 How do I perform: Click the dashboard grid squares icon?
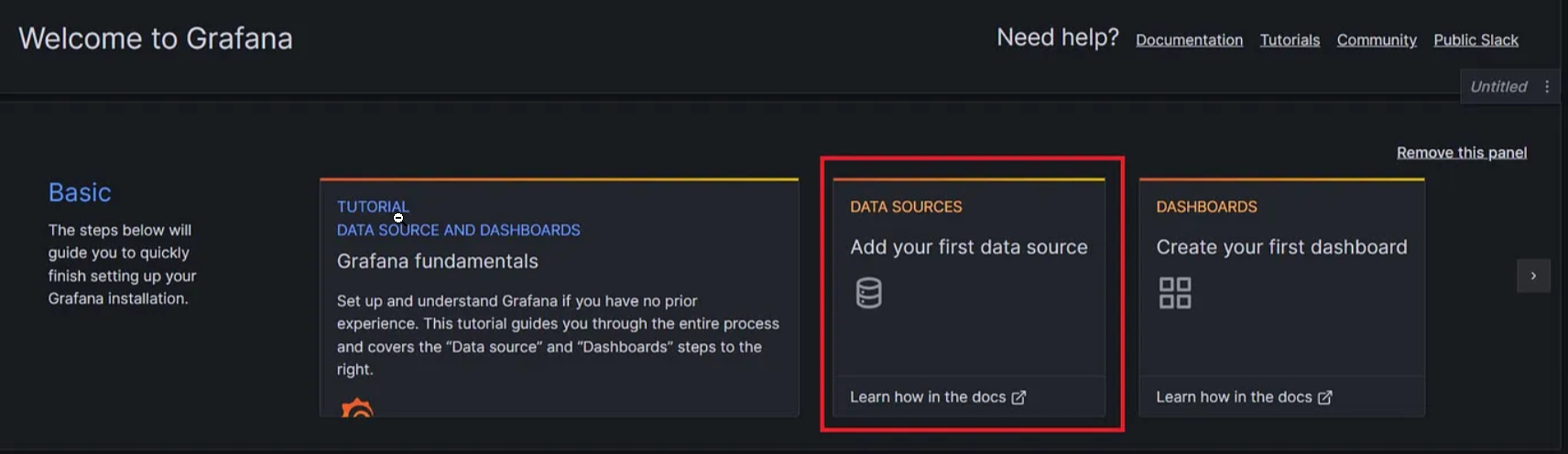pos(1174,293)
